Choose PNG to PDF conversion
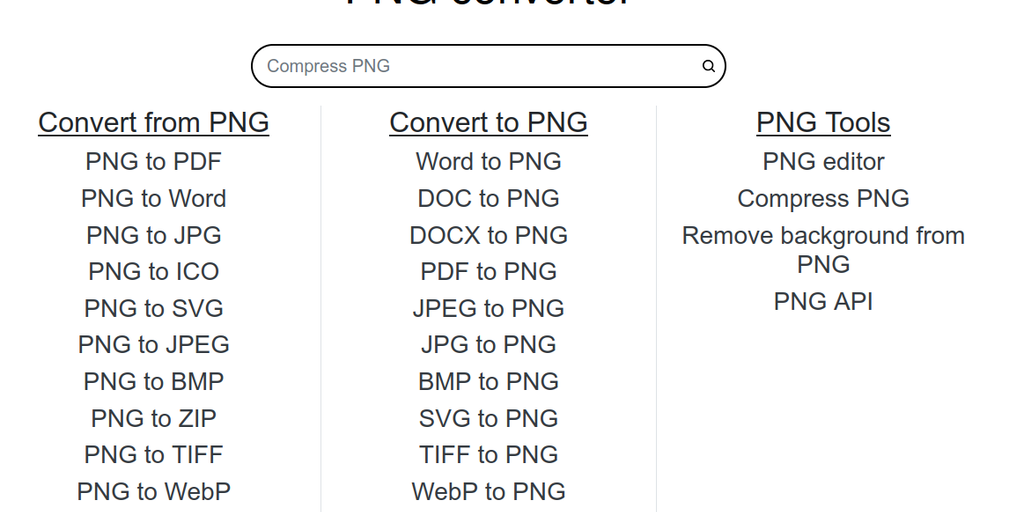 tap(153, 162)
